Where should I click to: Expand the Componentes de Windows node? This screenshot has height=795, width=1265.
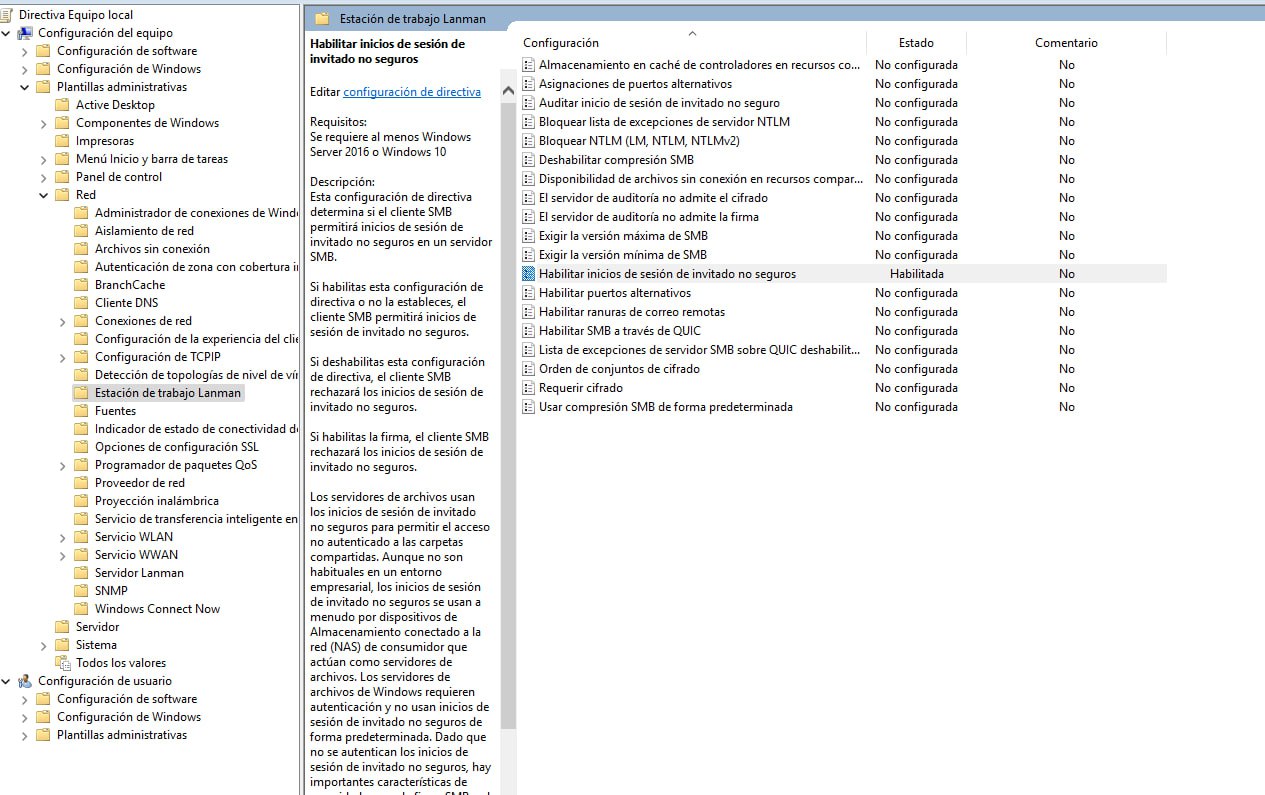click(44, 123)
